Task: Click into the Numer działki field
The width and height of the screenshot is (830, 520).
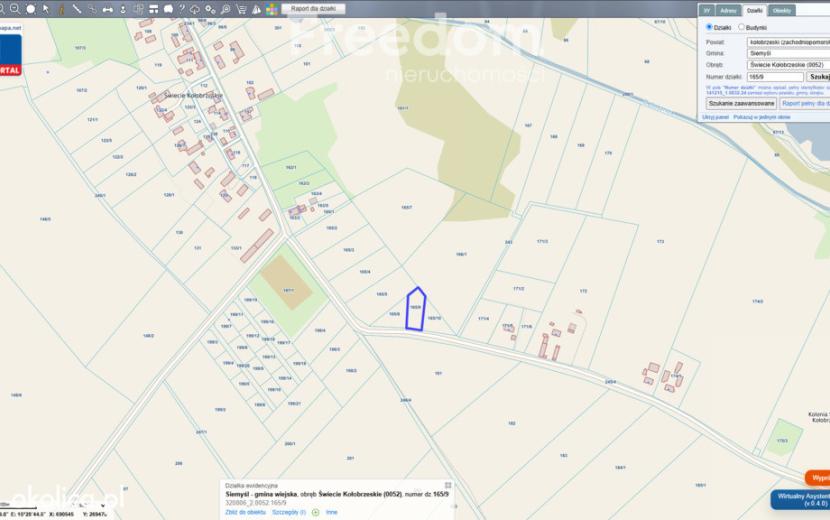Action: pos(775,77)
